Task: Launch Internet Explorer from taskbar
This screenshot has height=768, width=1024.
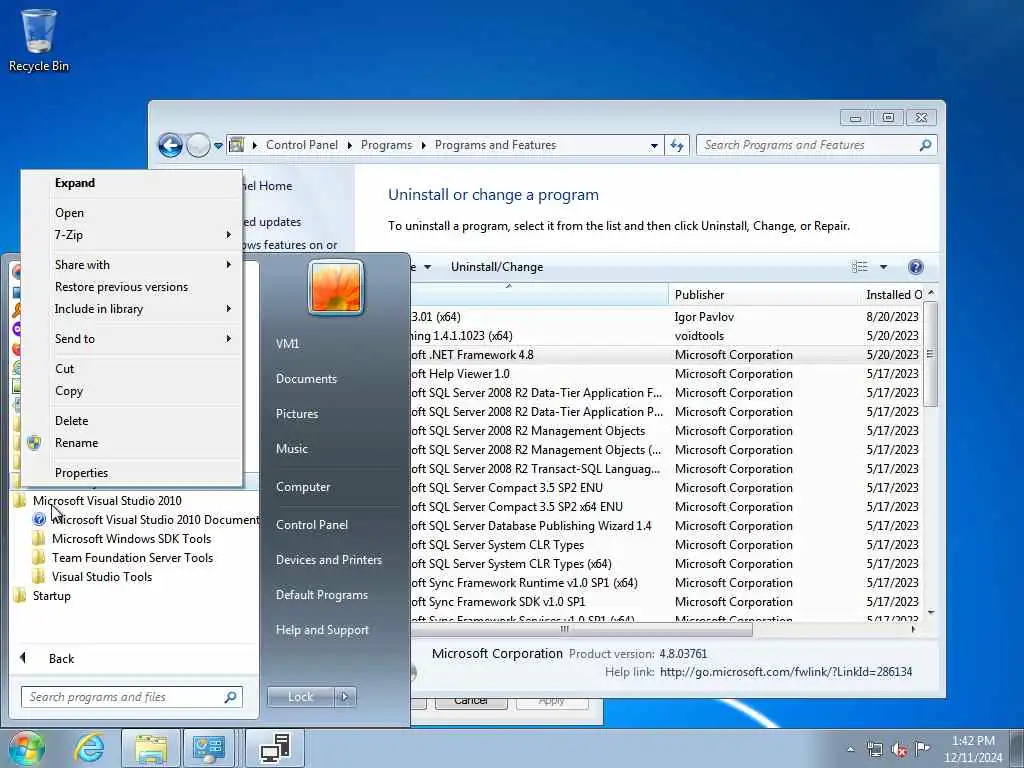Action: click(89, 748)
